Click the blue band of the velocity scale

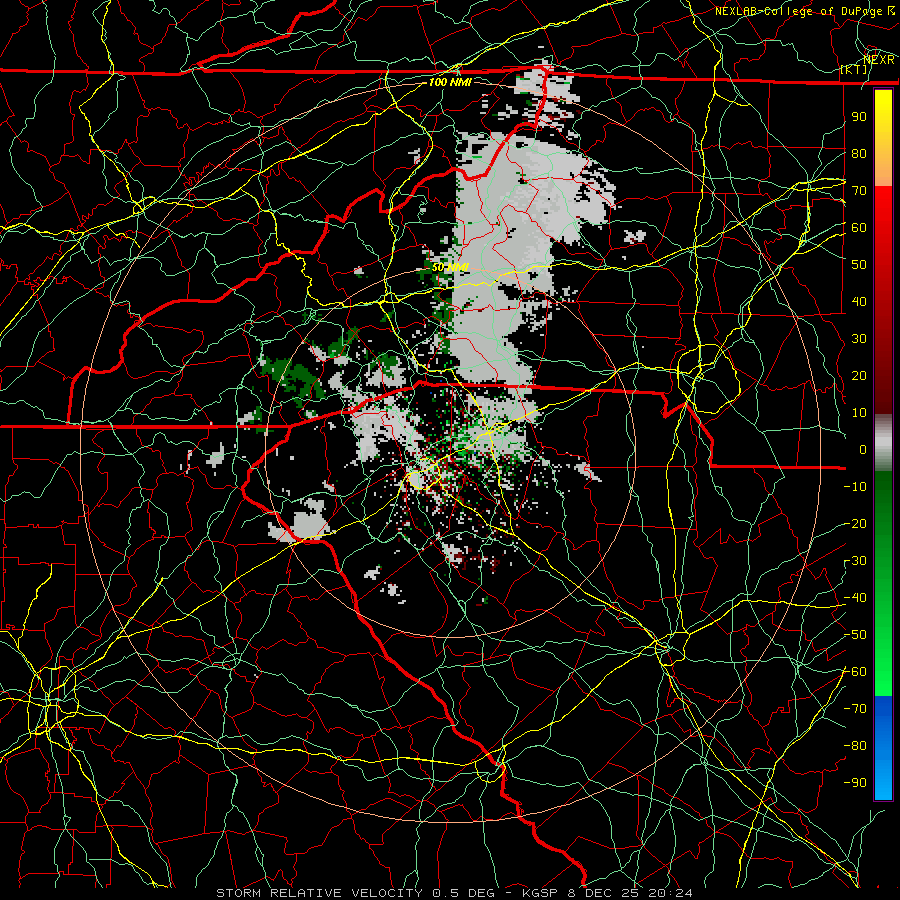[x=883, y=747]
